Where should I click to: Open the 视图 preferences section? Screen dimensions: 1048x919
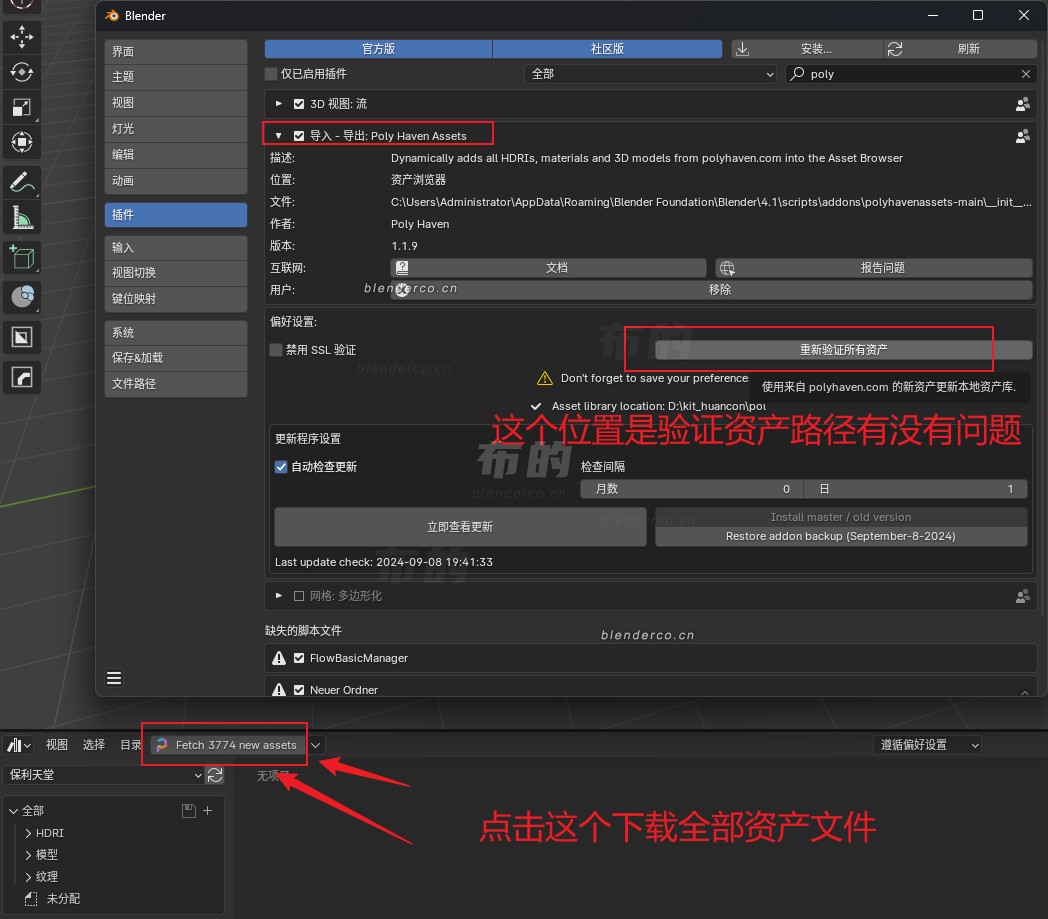(176, 103)
